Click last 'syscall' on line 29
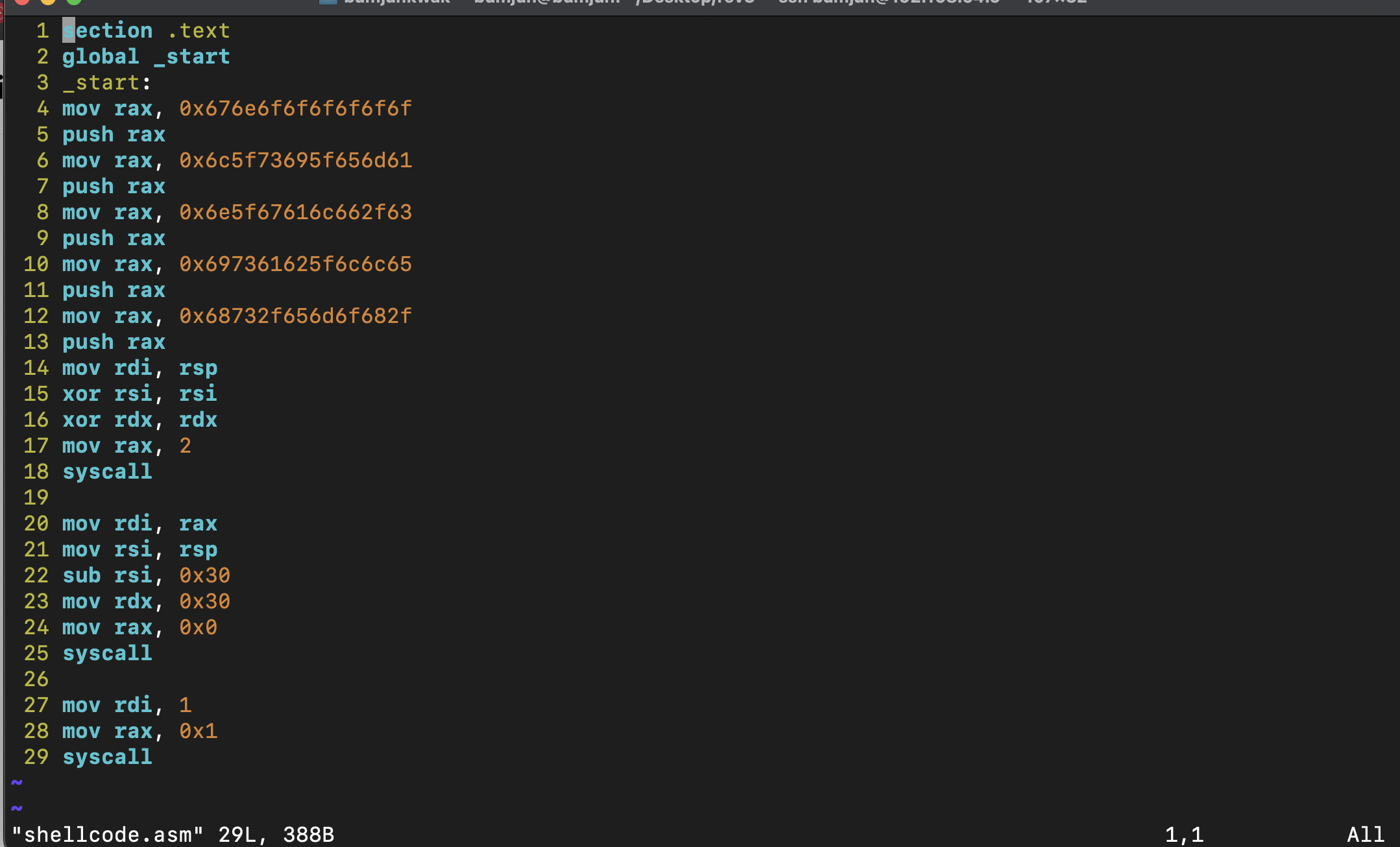Image resolution: width=1400 pixels, height=847 pixels. (x=107, y=757)
